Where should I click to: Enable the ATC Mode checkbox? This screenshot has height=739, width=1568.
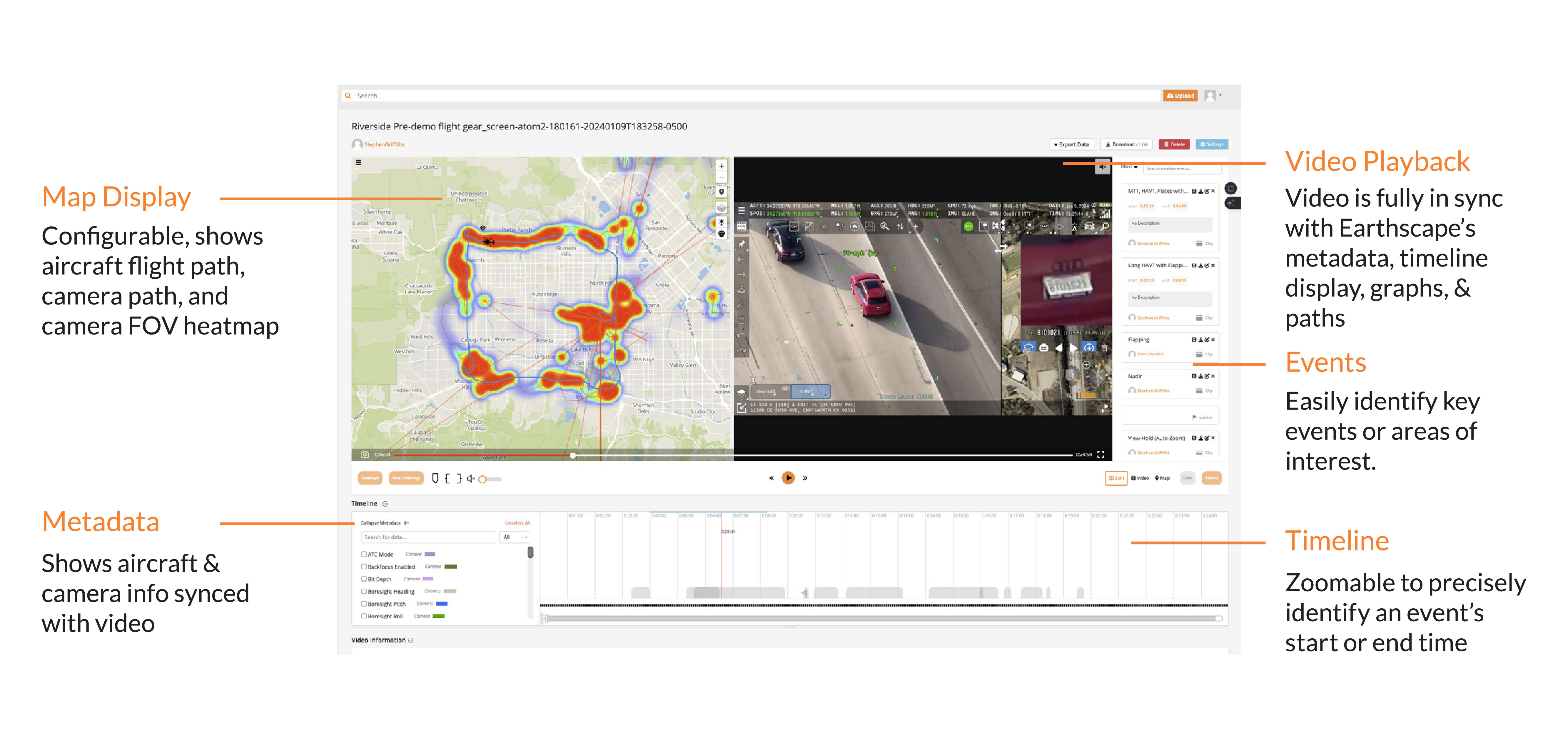(x=364, y=555)
